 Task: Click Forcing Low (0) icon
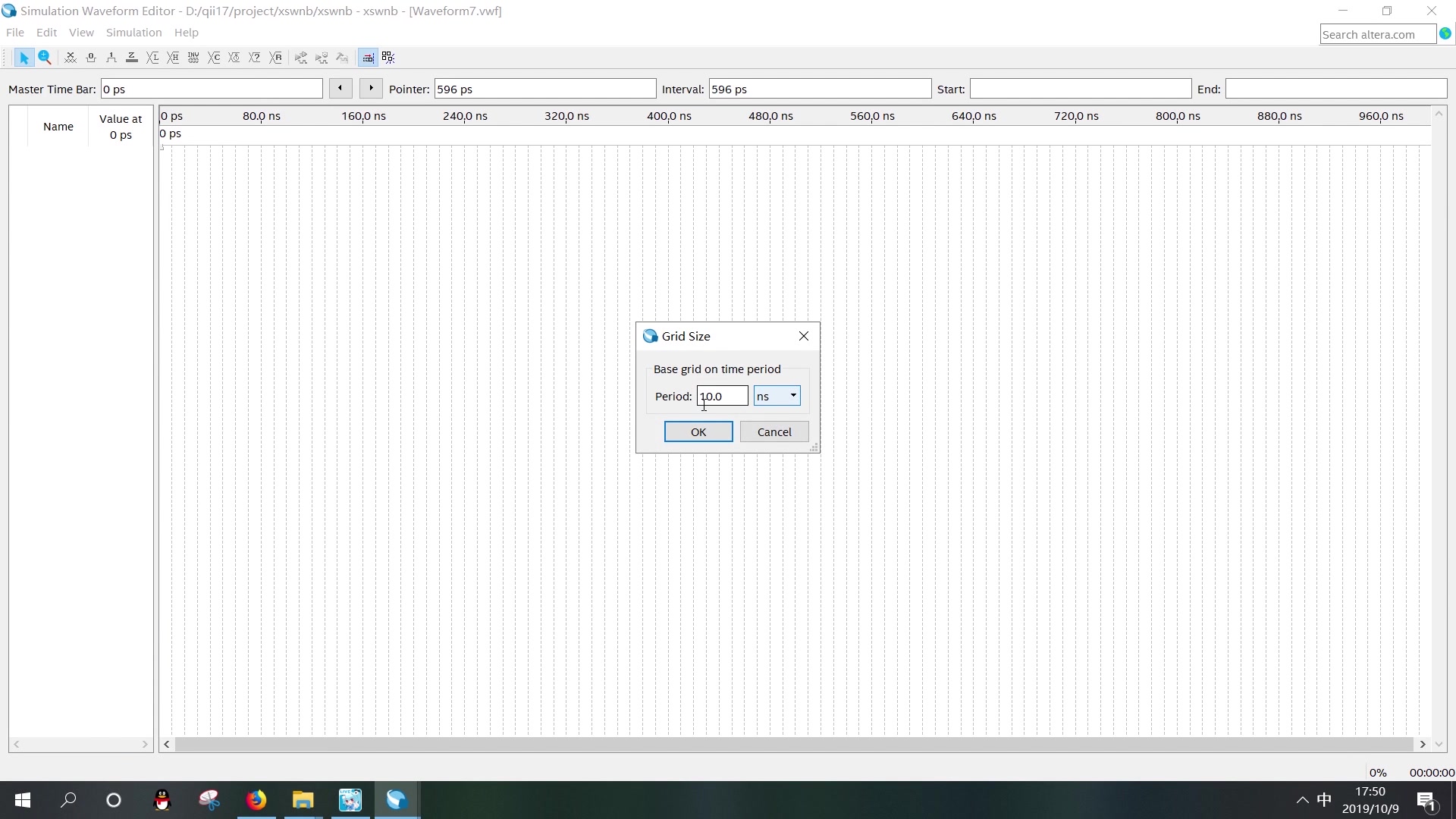click(91, 58)
